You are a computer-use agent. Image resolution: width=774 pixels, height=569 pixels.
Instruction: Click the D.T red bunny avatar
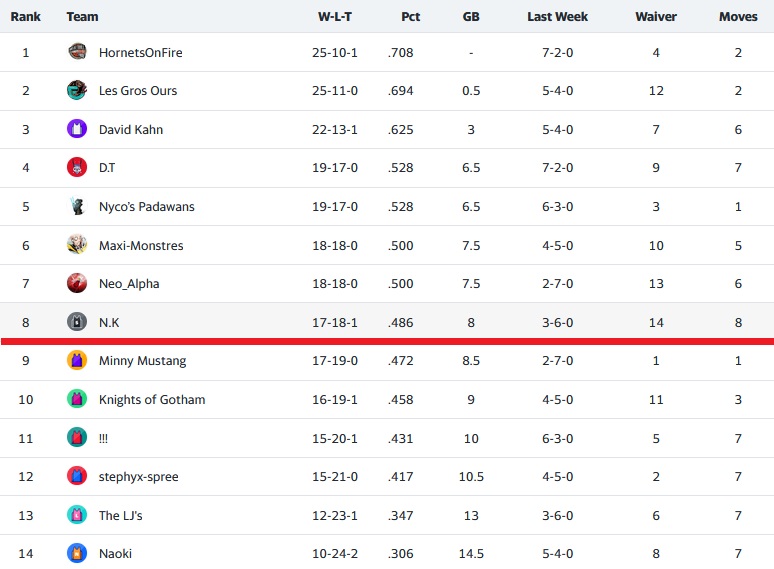(77, 167)
